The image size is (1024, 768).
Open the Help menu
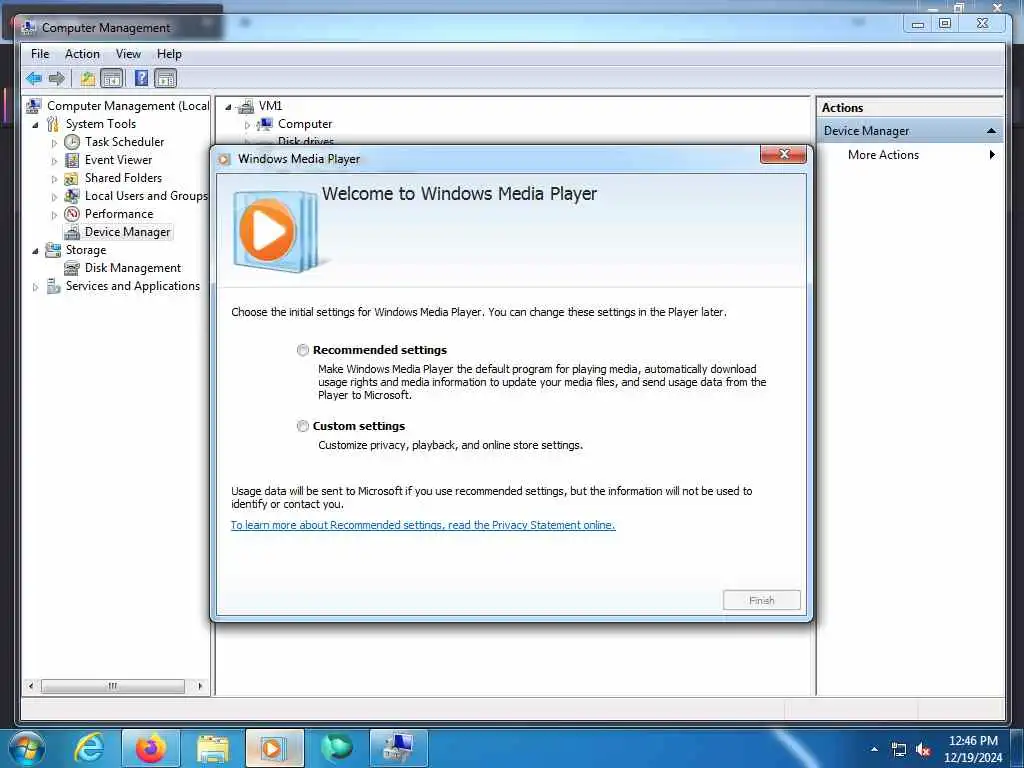click(169, 54)
